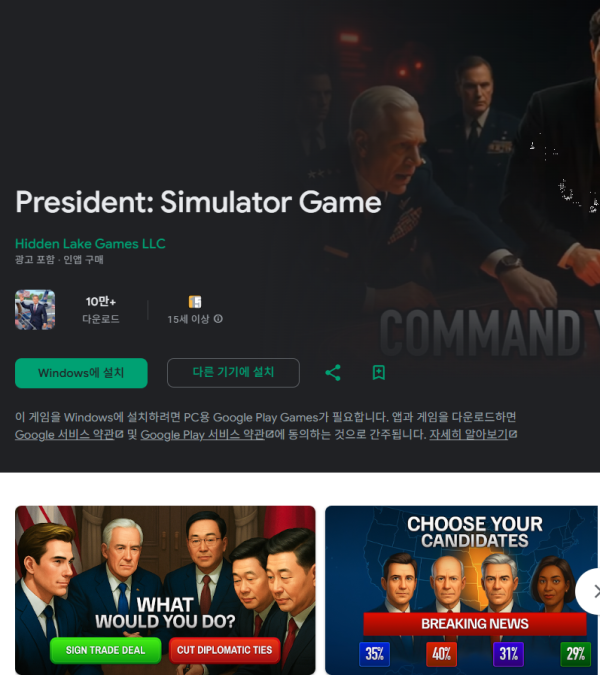The image size is (600, 675).
Task: Show next screenshots with the carousel arrow
Action: pyautogui.click(x=592, y=591)
